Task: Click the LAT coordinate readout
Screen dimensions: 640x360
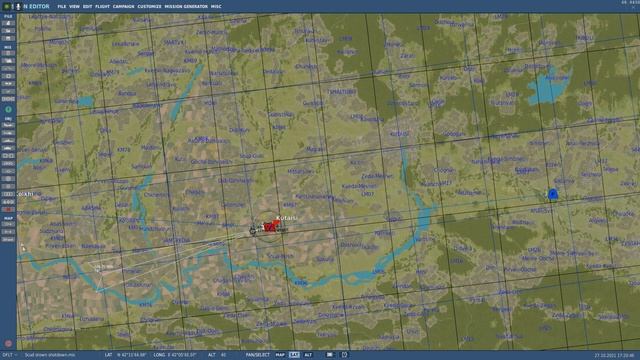Action: pos(126,355)
